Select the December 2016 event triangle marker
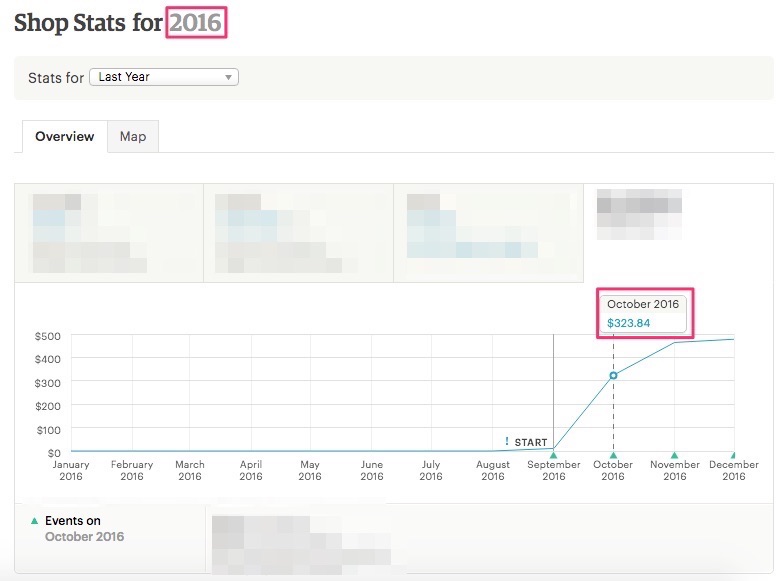 pos(733,455)
